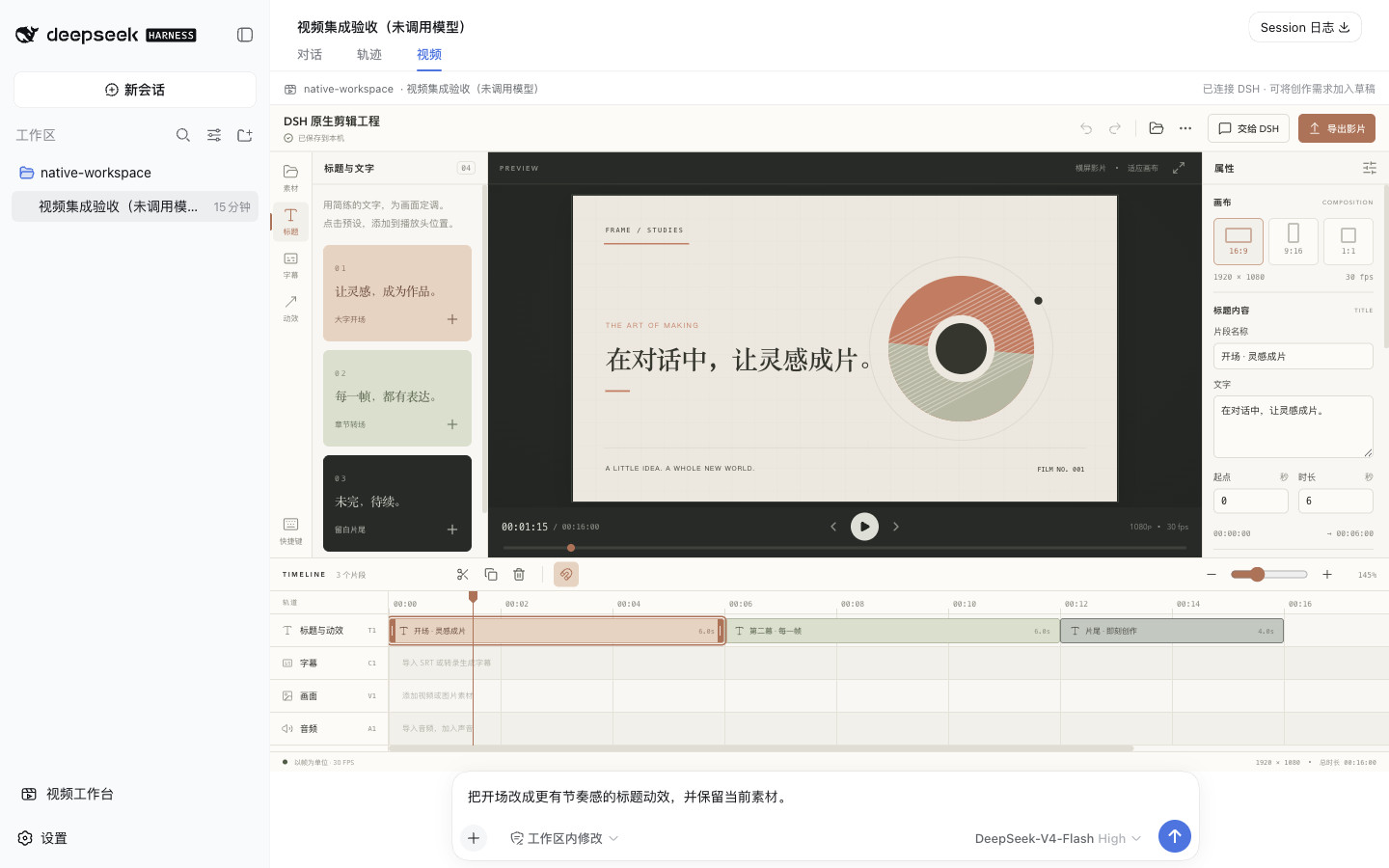Click 交给 DSH button
Image resolution: width=1389 pixels, height=868 pixels.
pyautogui.click(x=1249, y=128)
